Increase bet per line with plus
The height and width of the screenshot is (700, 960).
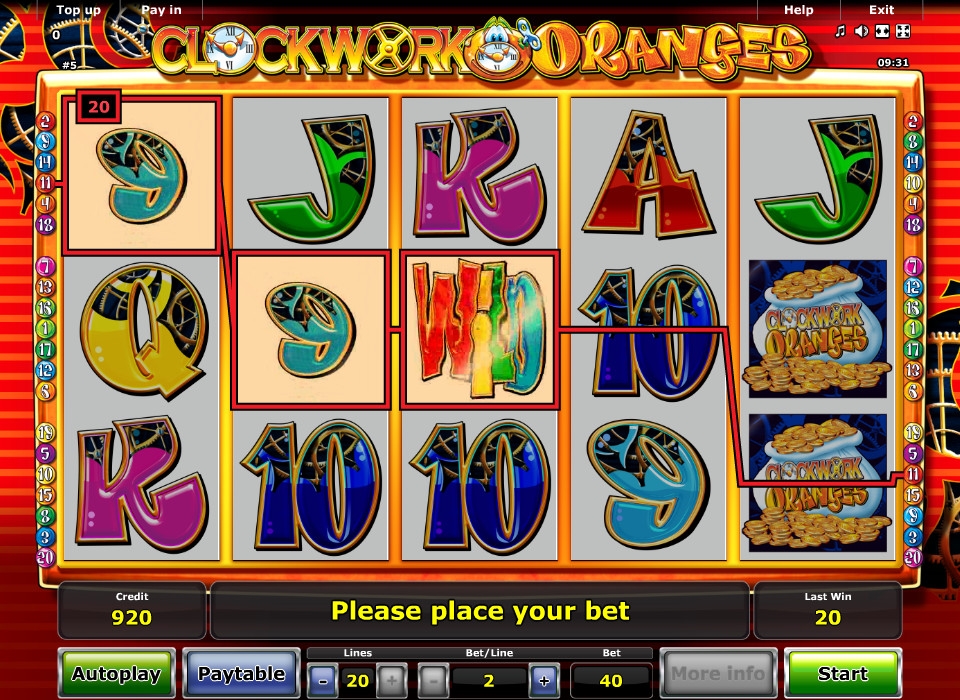click(x=544, y=680)
